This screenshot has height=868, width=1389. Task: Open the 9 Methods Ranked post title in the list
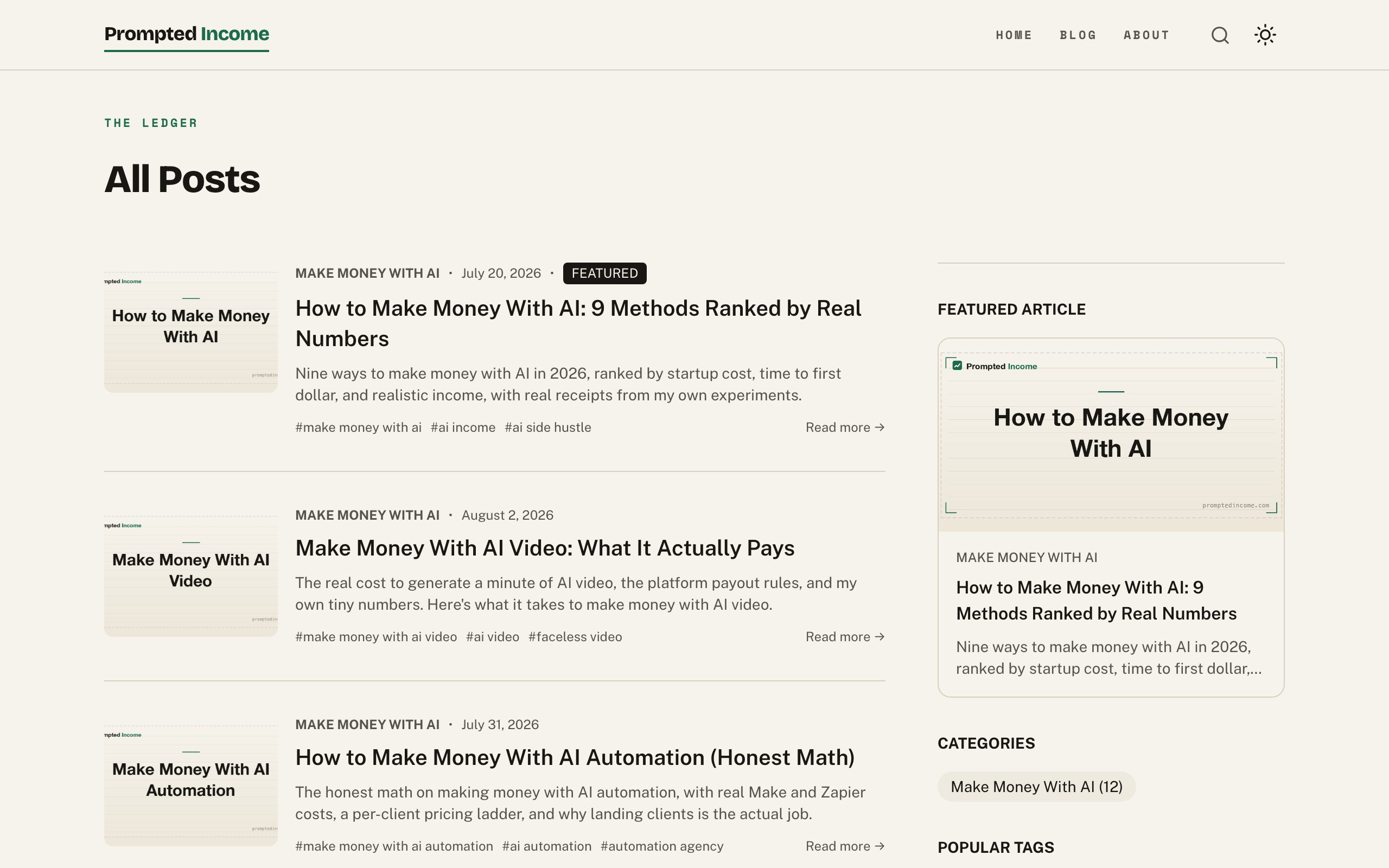tap(578, 323)
